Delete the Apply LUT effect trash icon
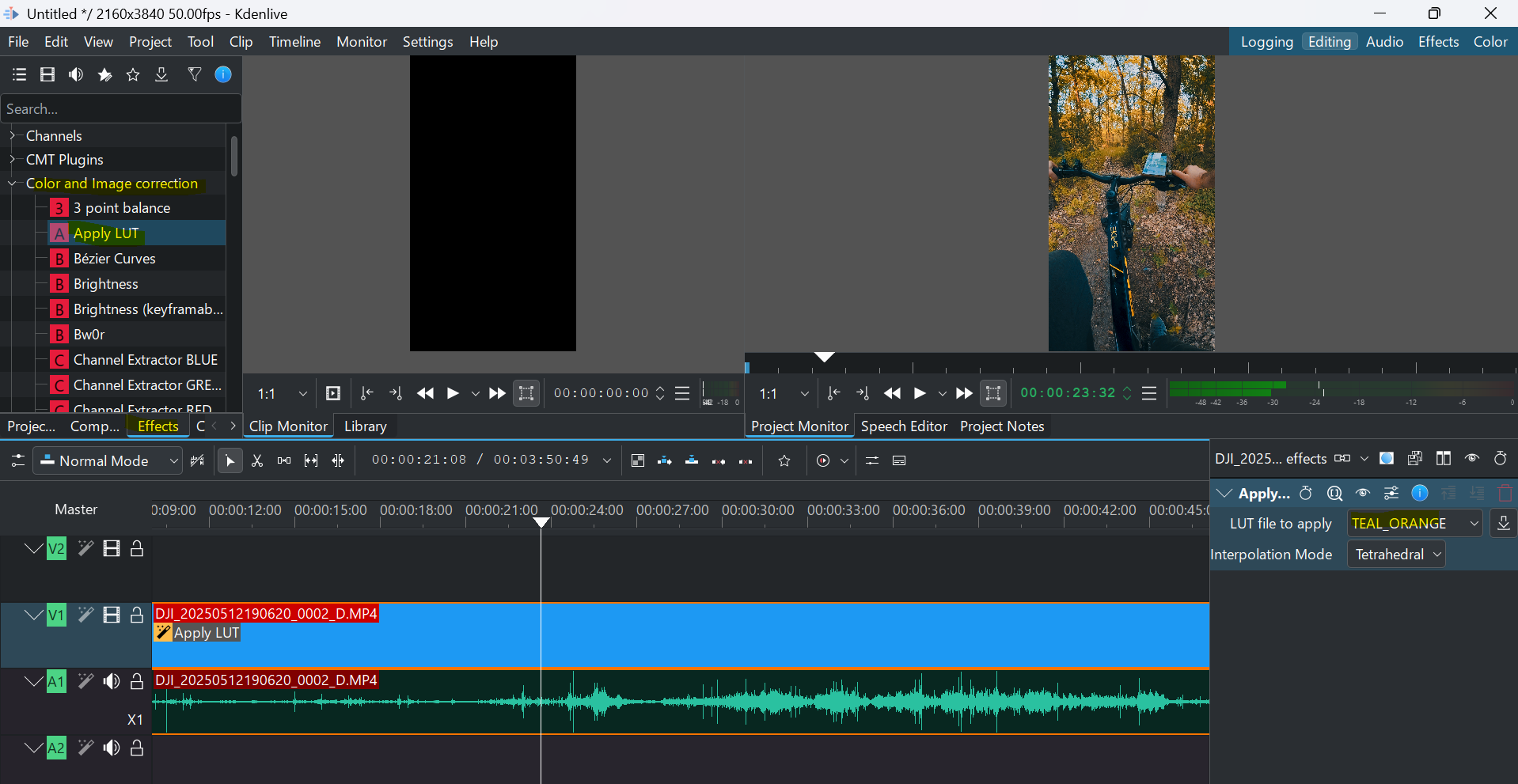 point(1505,494)
